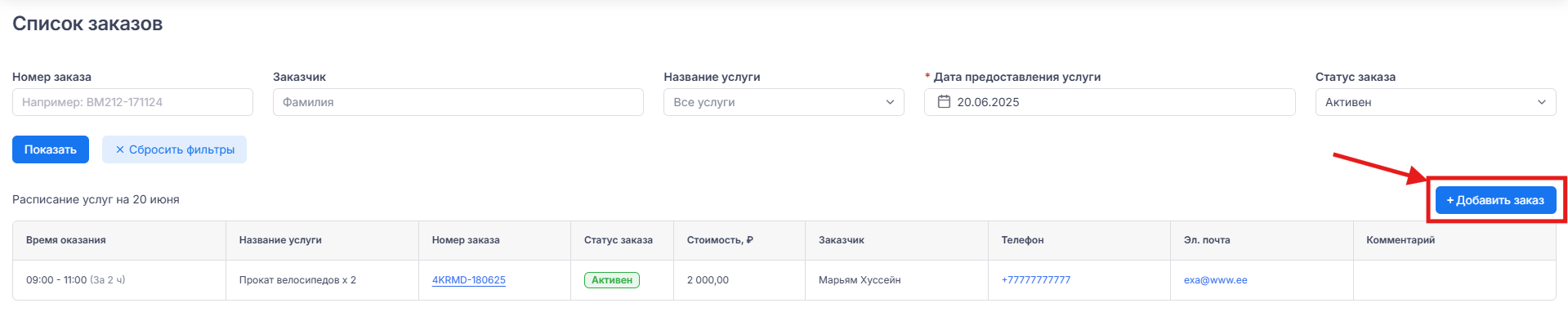Click the plus icon on Добавить заказ
Screen dimensions: 1568x312
point(1450,200)
